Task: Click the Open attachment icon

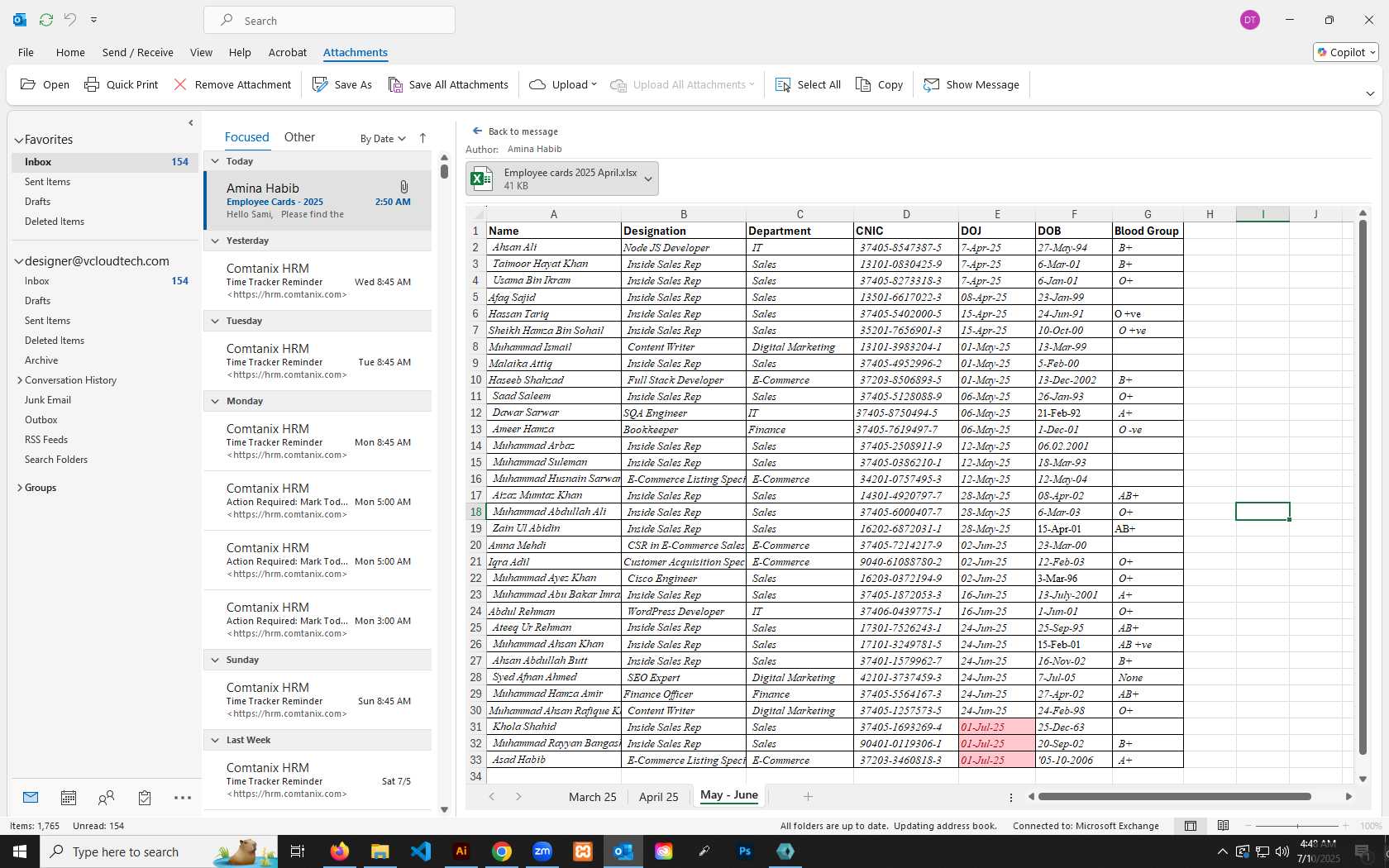Action: tap(28, 84)
